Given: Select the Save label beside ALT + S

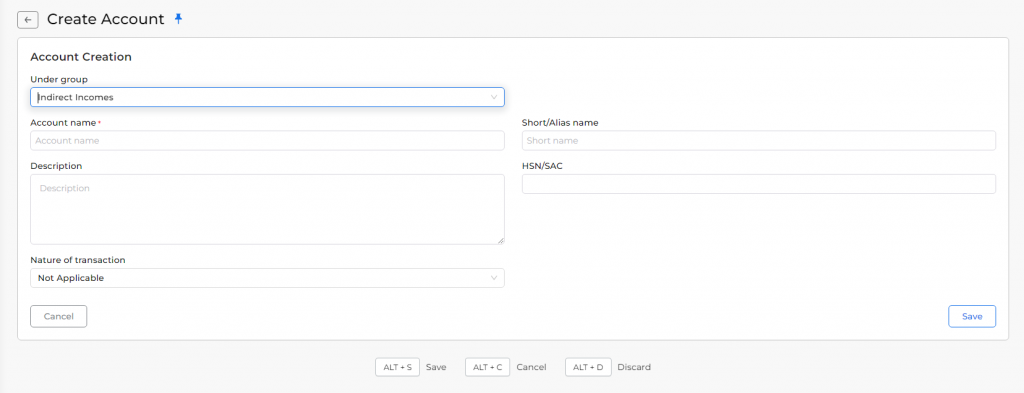Looking at the screenshot, I should pos(436,368).
